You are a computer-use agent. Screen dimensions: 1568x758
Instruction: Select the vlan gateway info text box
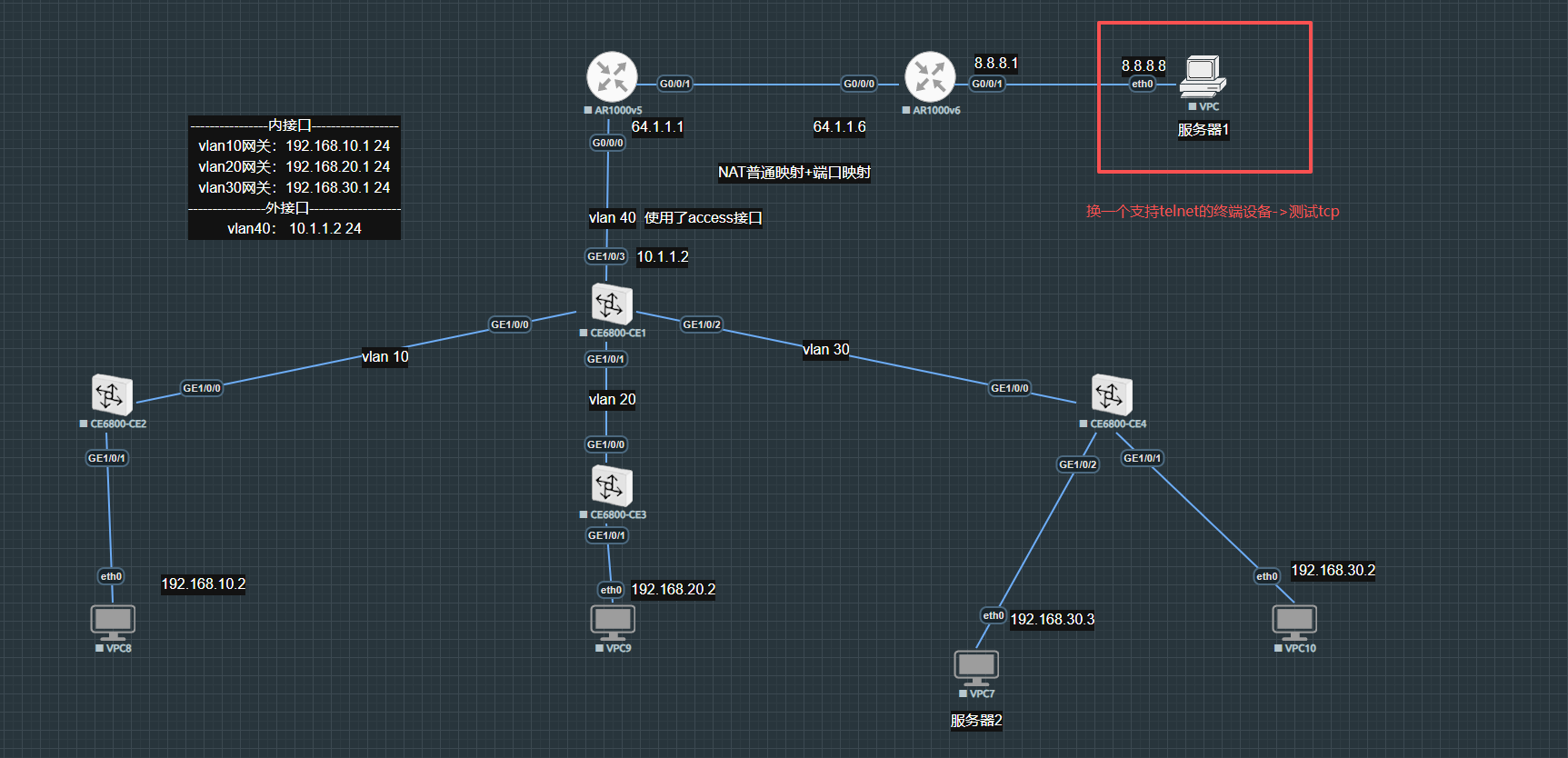tap(294, 177)
